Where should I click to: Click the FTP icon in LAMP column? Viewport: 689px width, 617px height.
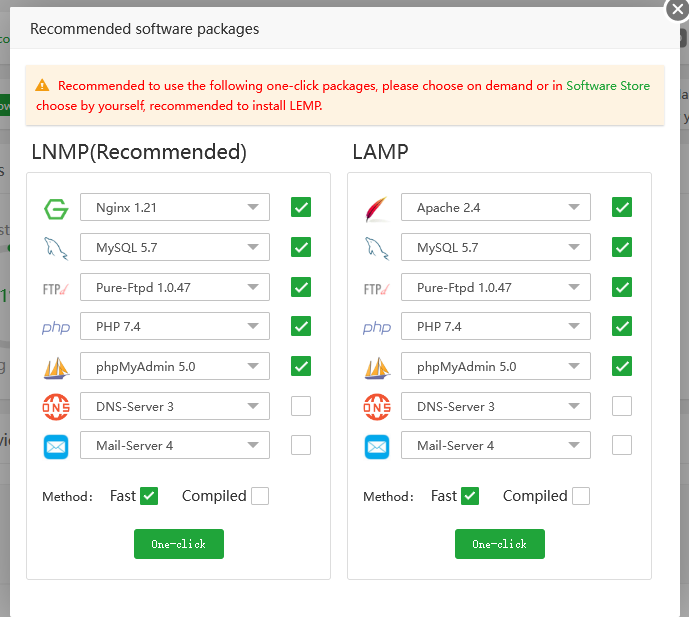point(377,288)
